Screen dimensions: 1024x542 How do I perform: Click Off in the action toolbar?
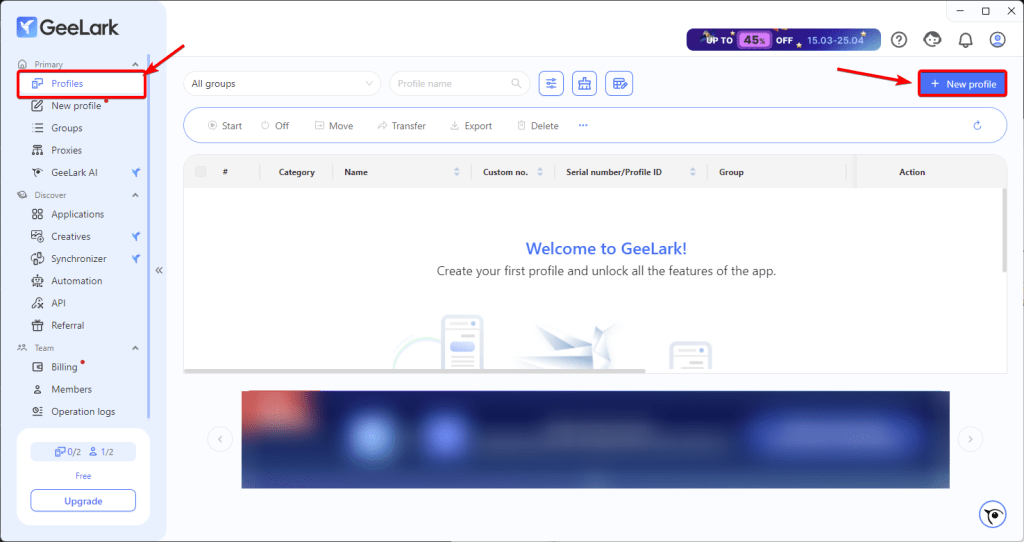[x=275, y=125]
